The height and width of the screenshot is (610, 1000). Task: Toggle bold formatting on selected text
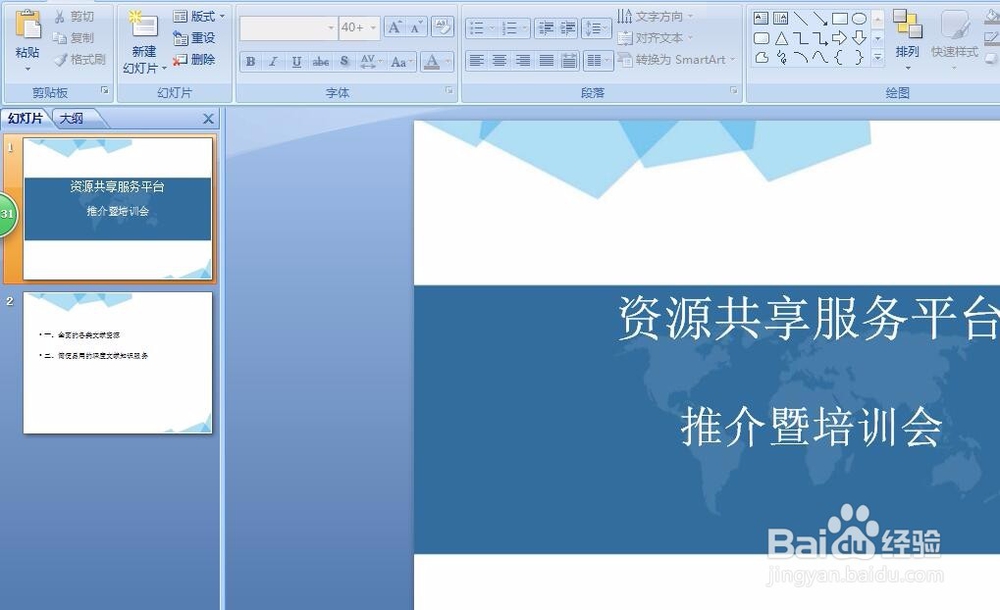pos(250,61)
